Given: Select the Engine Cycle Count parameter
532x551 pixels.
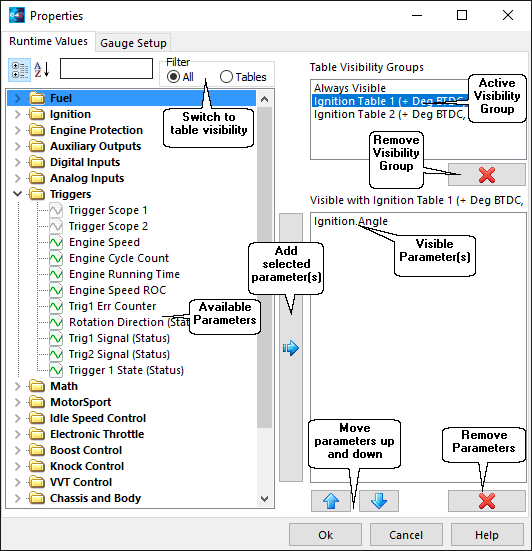Looking at the screenshot, I should coord(119,258).
